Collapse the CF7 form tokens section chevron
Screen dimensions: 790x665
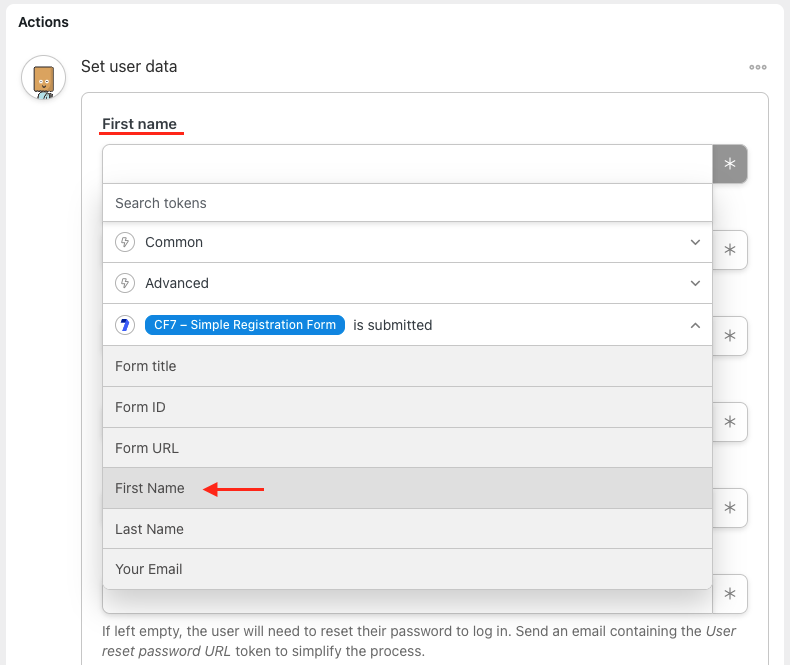tap(695, 325)
